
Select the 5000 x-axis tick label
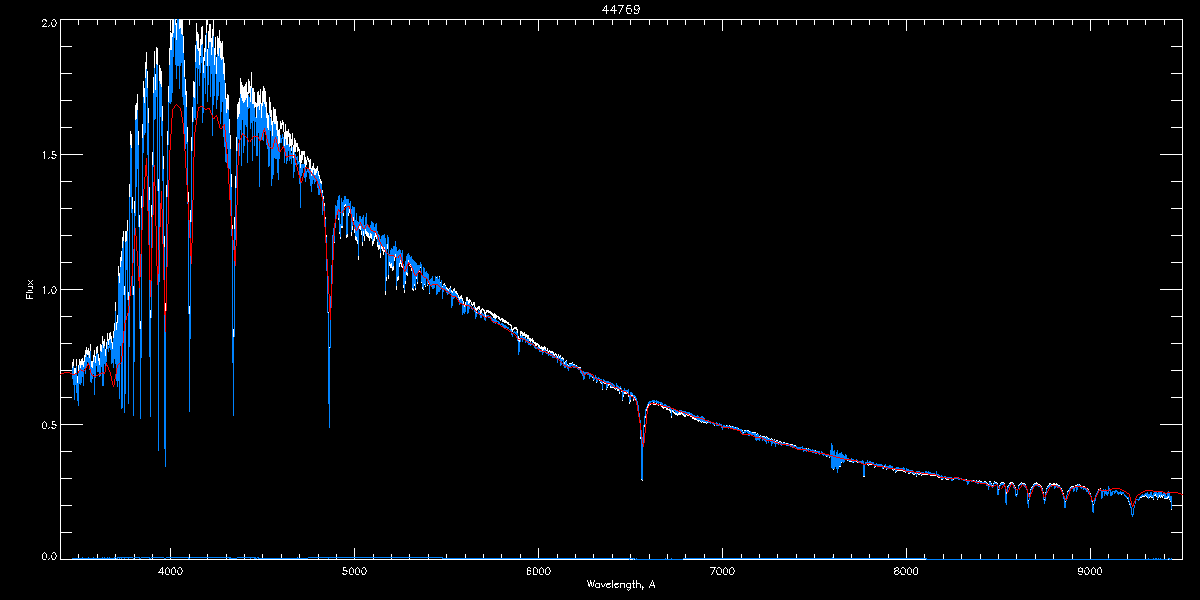[x=354, y=571]
